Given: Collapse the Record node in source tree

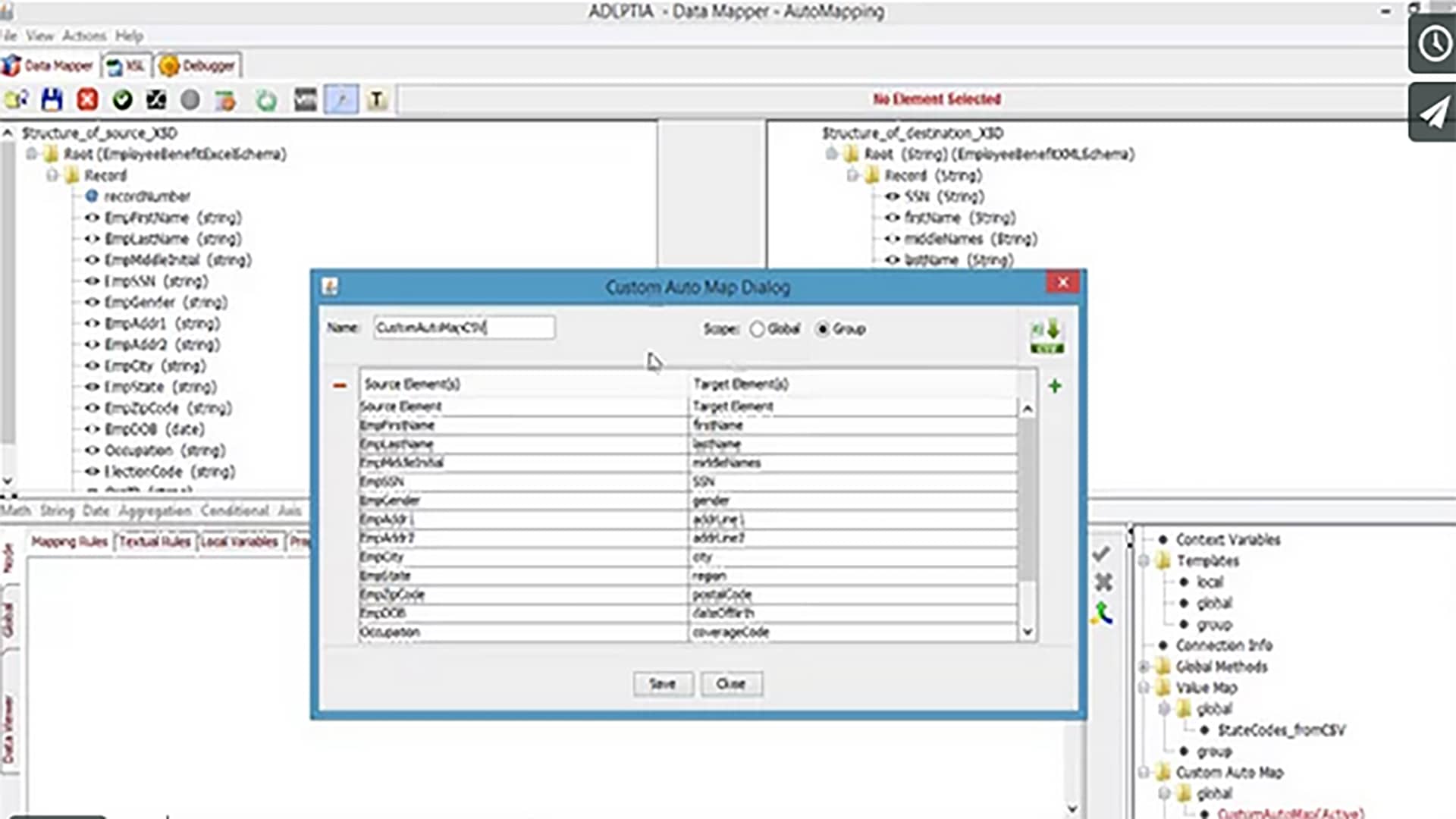Looking at the screenshot, I should pyautogui.click(x=52, y=176).
